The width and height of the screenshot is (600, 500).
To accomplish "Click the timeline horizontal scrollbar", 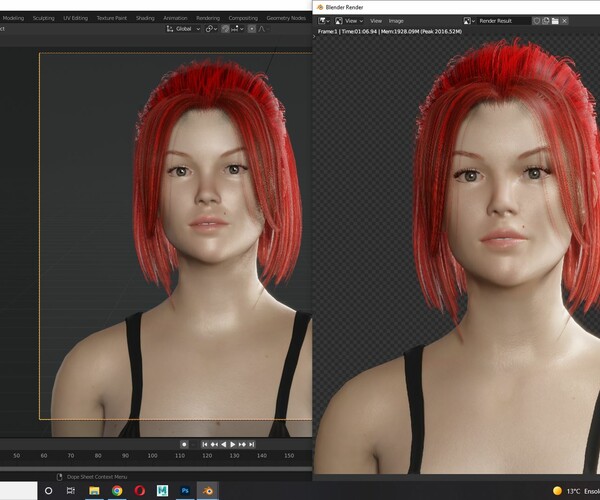I will (x=156, y=468).
